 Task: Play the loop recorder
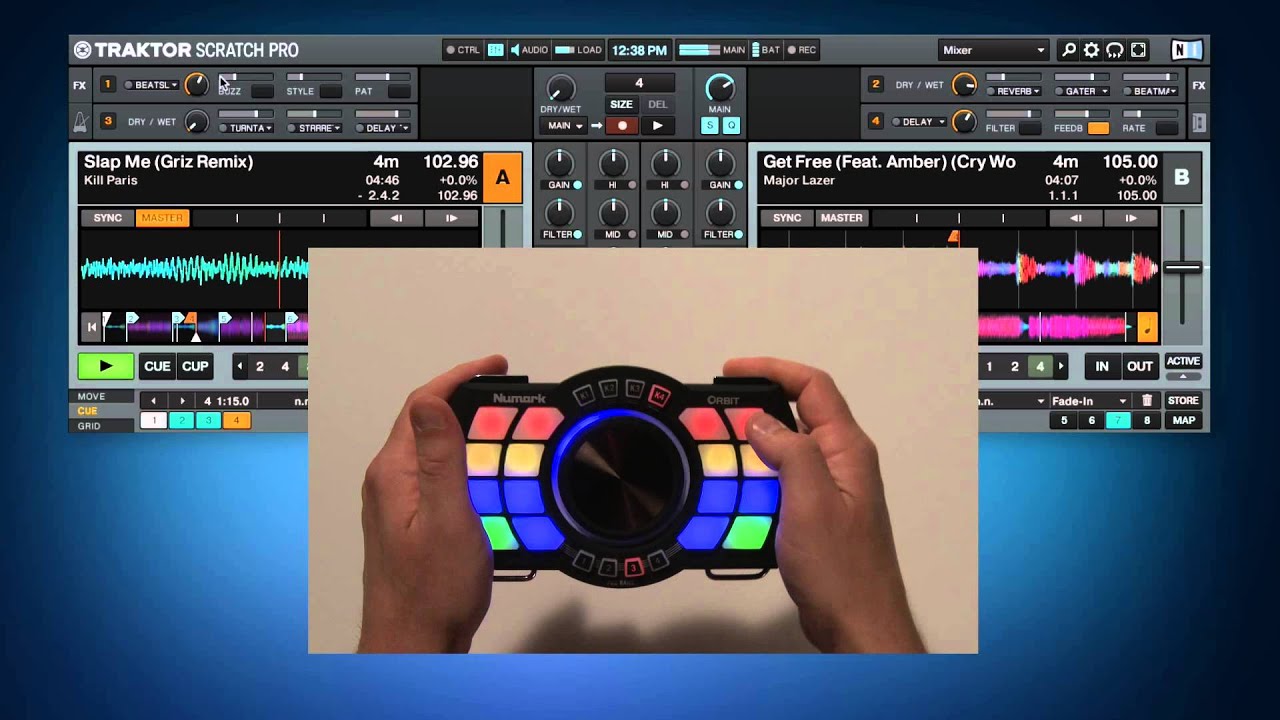coord(657,125)
